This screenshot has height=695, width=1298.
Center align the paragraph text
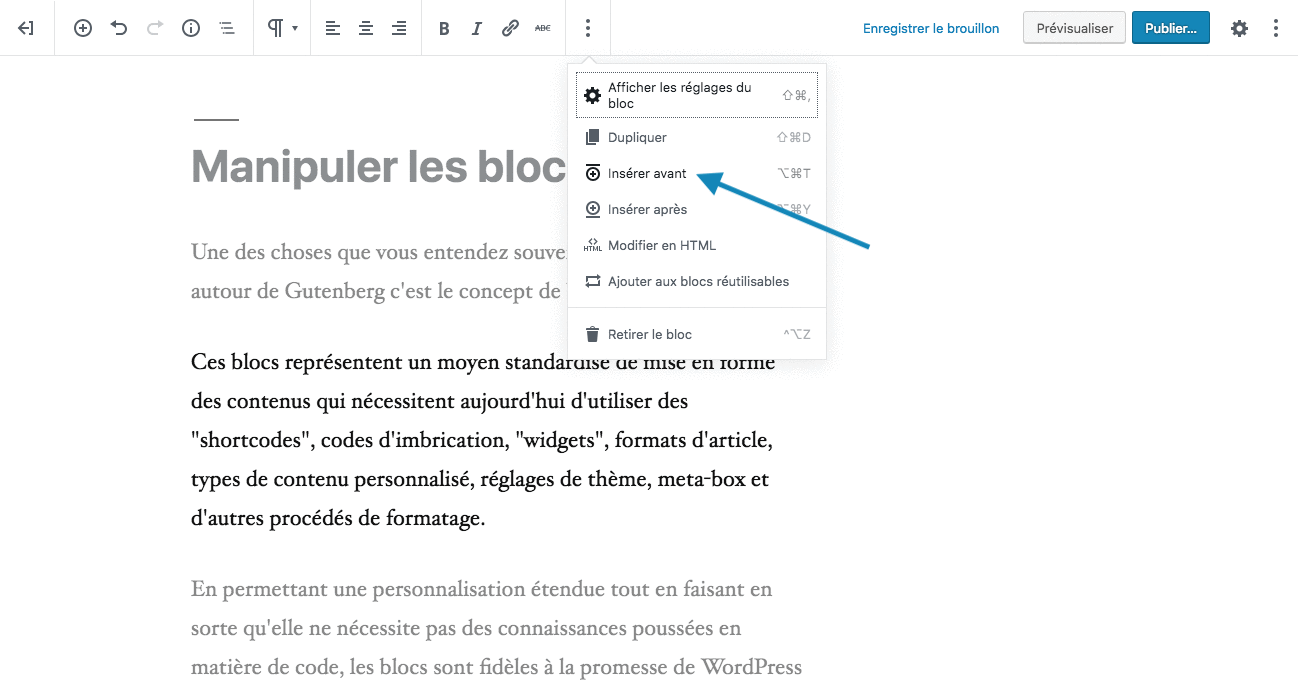point(366,29)
